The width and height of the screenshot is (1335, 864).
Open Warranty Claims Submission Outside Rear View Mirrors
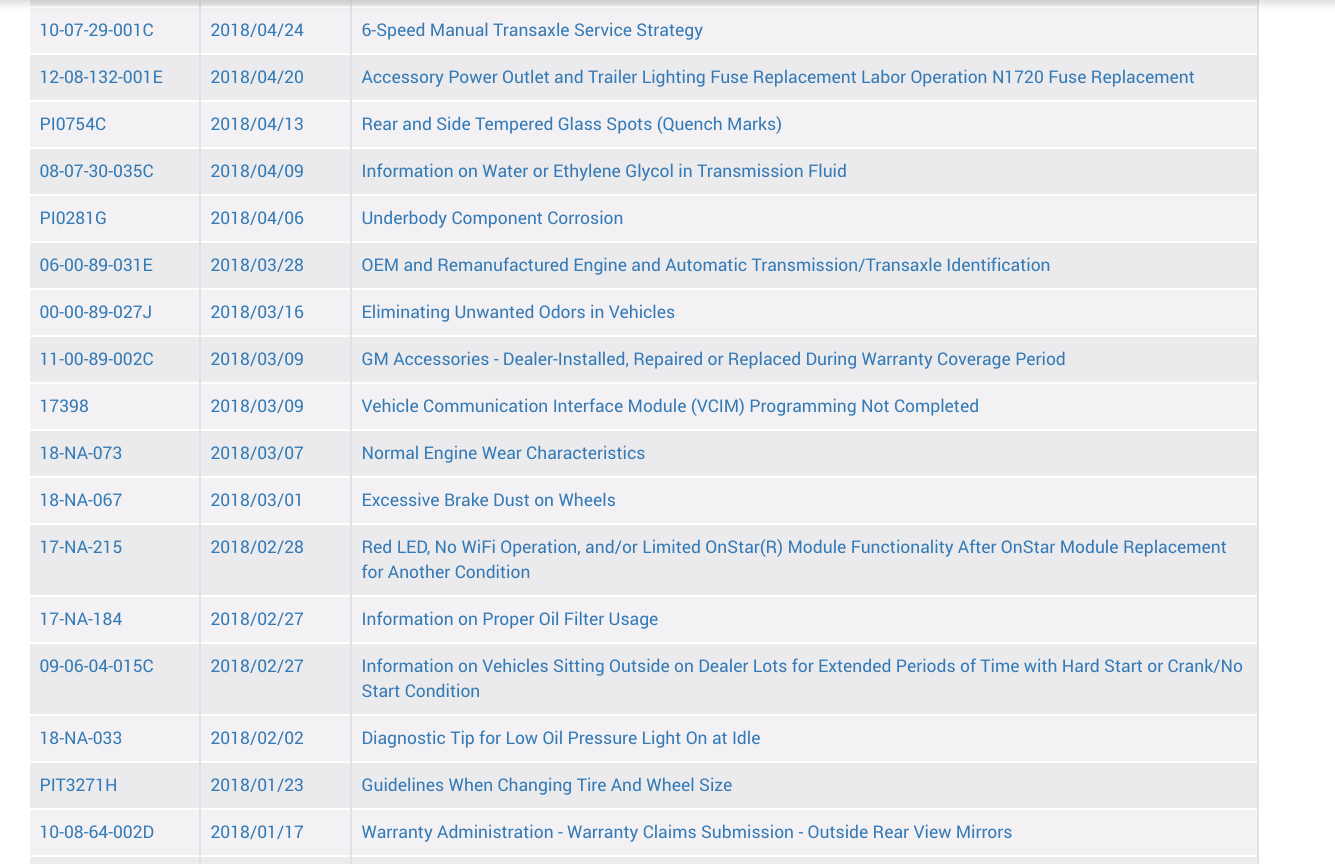click(686, 832)
